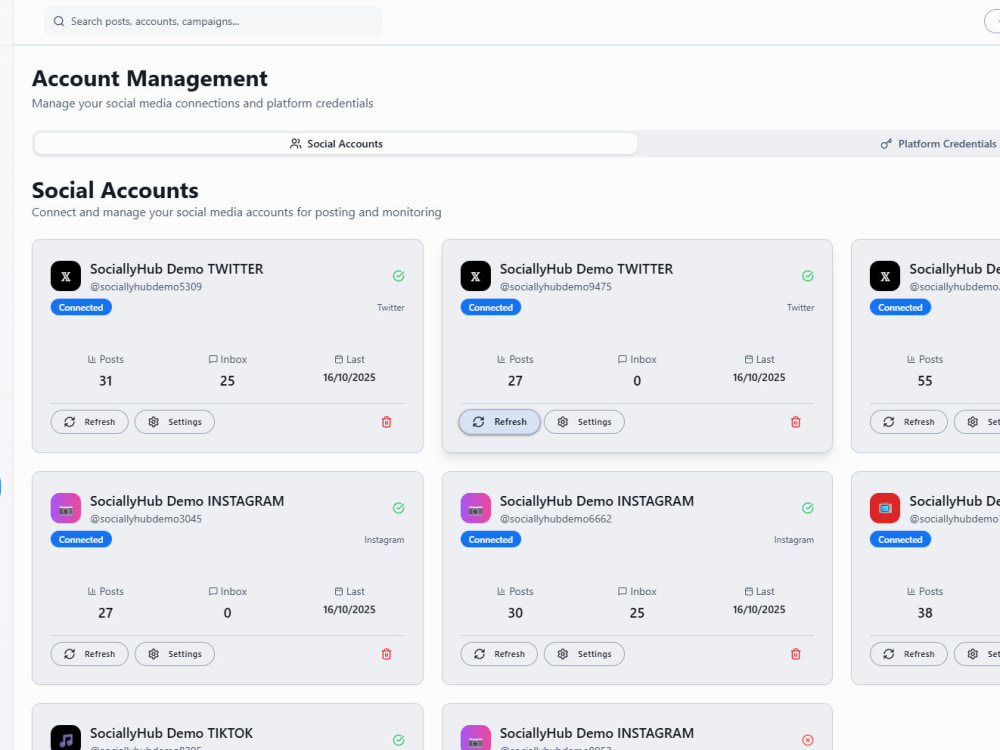Delete account @sociallyhubdemo3045 with trash icon
Viewport: 1000px width, 750px height.
(x=386, y=654)
